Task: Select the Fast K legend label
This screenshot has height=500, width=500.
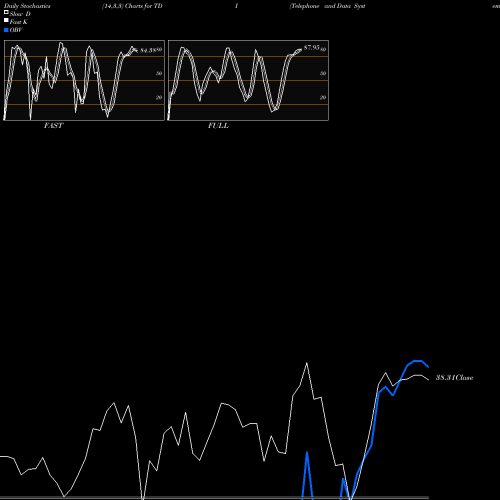Action: click(19, 22)
